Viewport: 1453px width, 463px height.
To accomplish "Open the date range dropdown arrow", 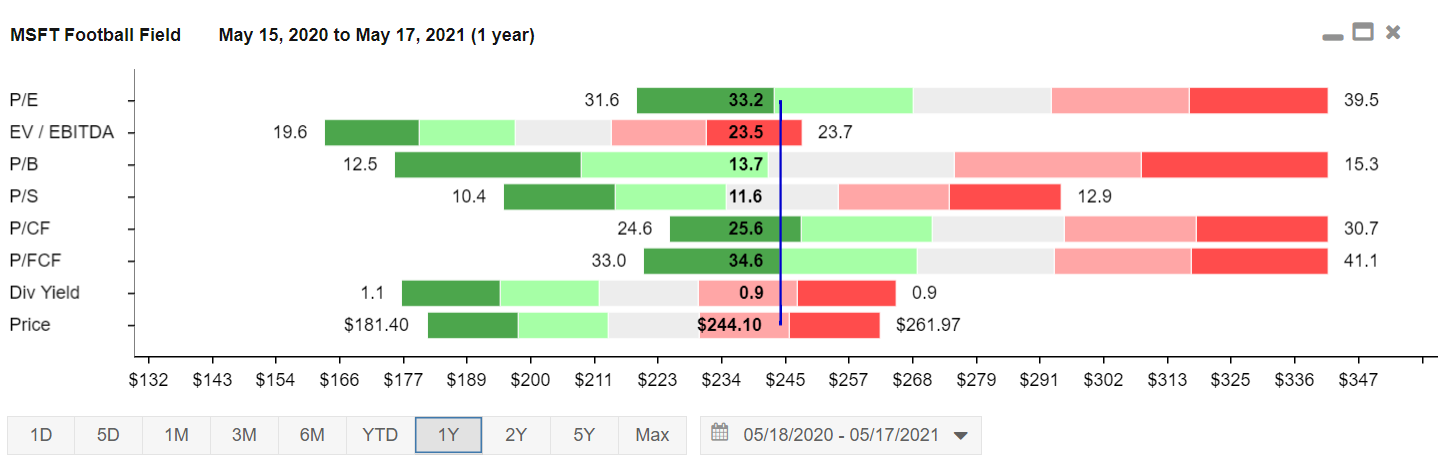I will click(x=961, y=436).
